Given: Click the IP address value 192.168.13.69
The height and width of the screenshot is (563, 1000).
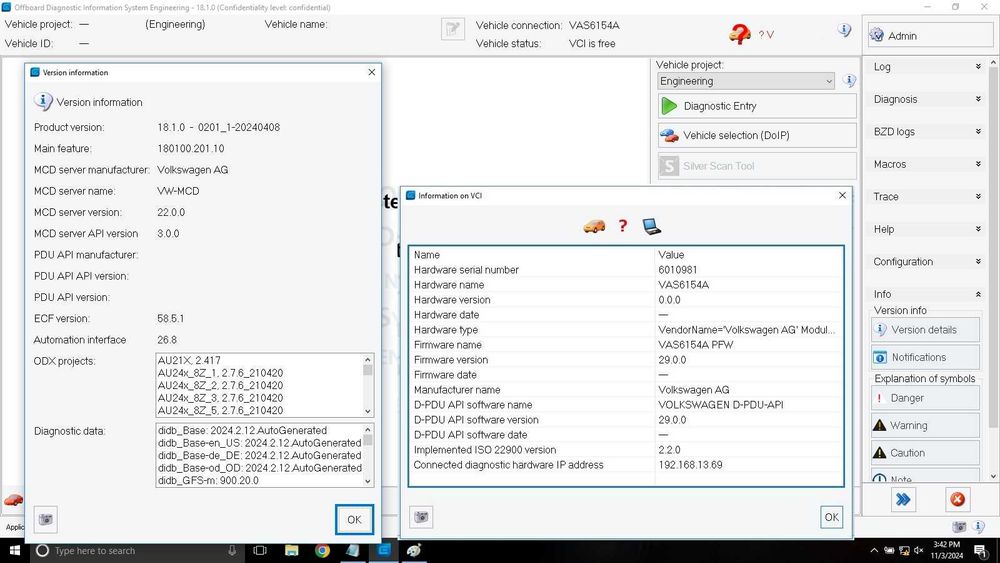Looking at the screenshot, I should [691, 465].
